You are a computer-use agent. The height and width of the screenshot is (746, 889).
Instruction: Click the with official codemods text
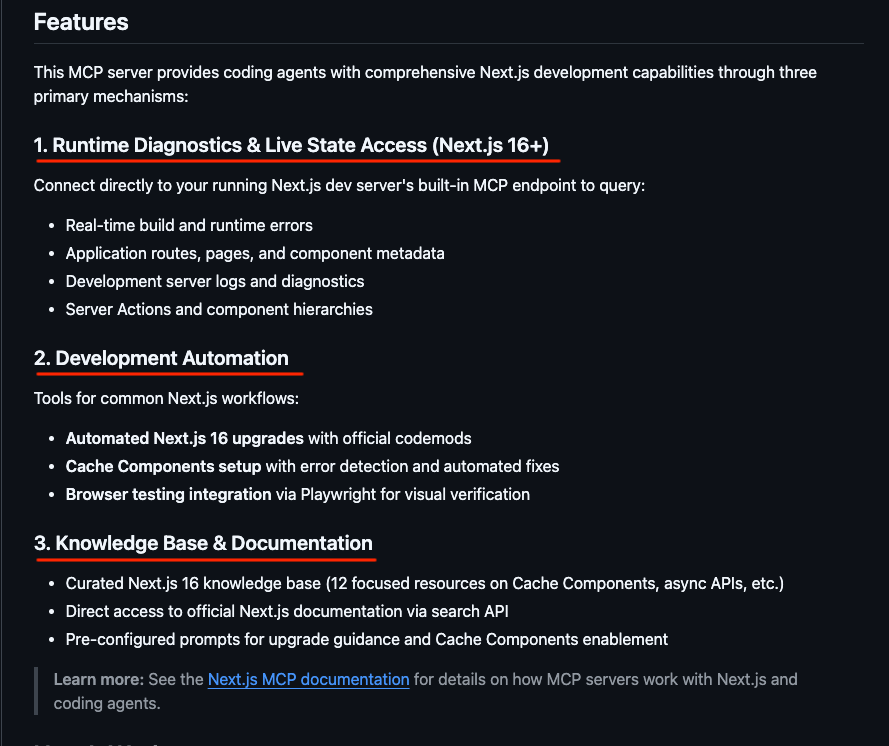(x=390, y=438)
